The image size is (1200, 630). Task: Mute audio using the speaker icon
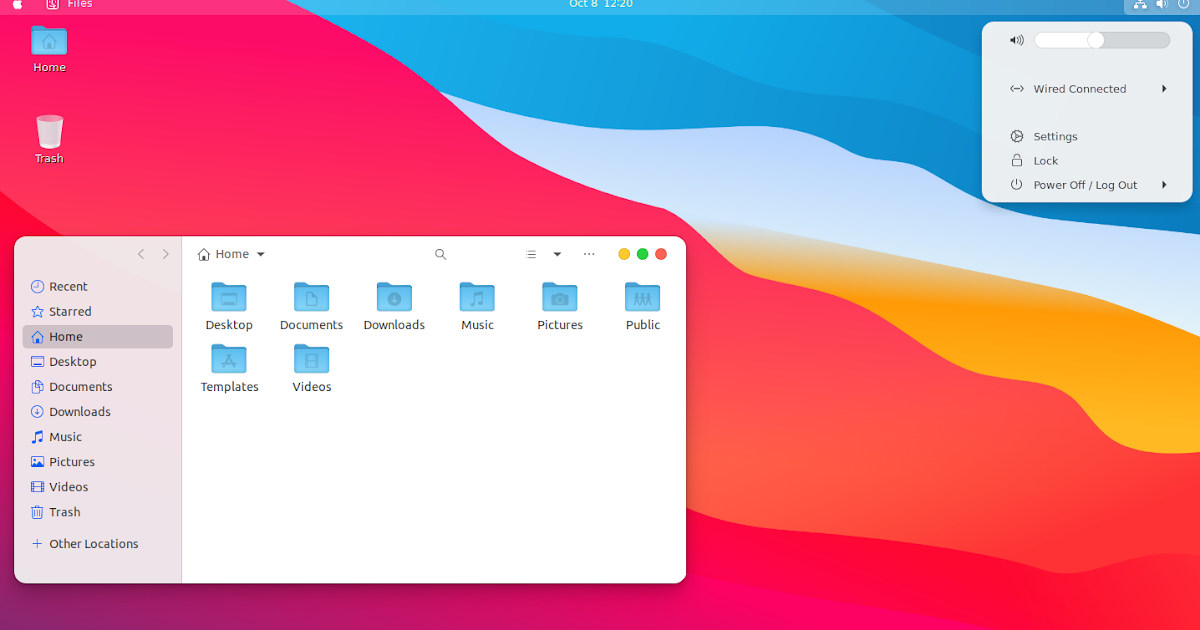[x=1016, y=39]
